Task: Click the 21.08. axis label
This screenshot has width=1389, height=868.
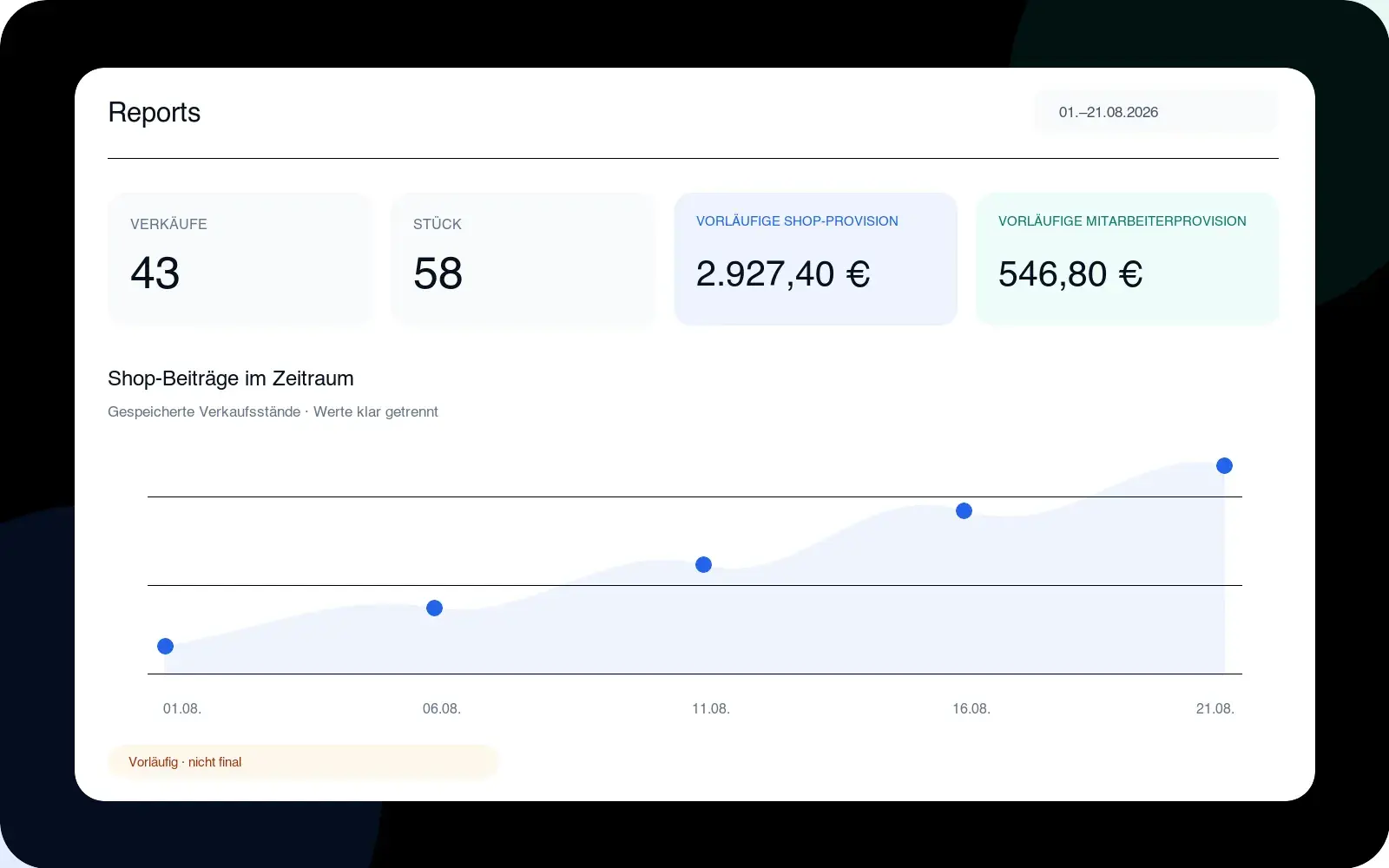Action: (x=1215, y=708)
